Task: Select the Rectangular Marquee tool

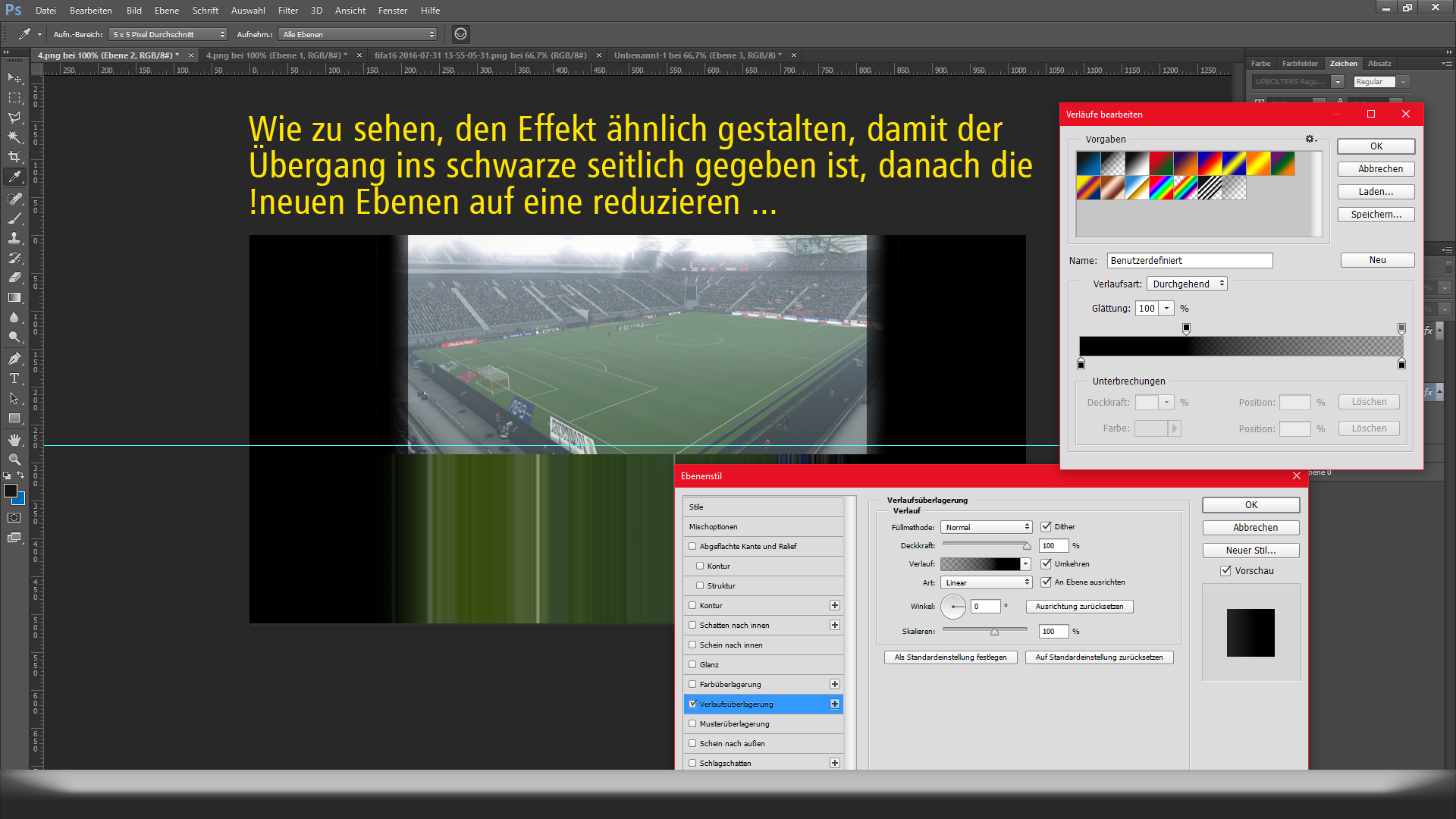Action: pos(14,98)
